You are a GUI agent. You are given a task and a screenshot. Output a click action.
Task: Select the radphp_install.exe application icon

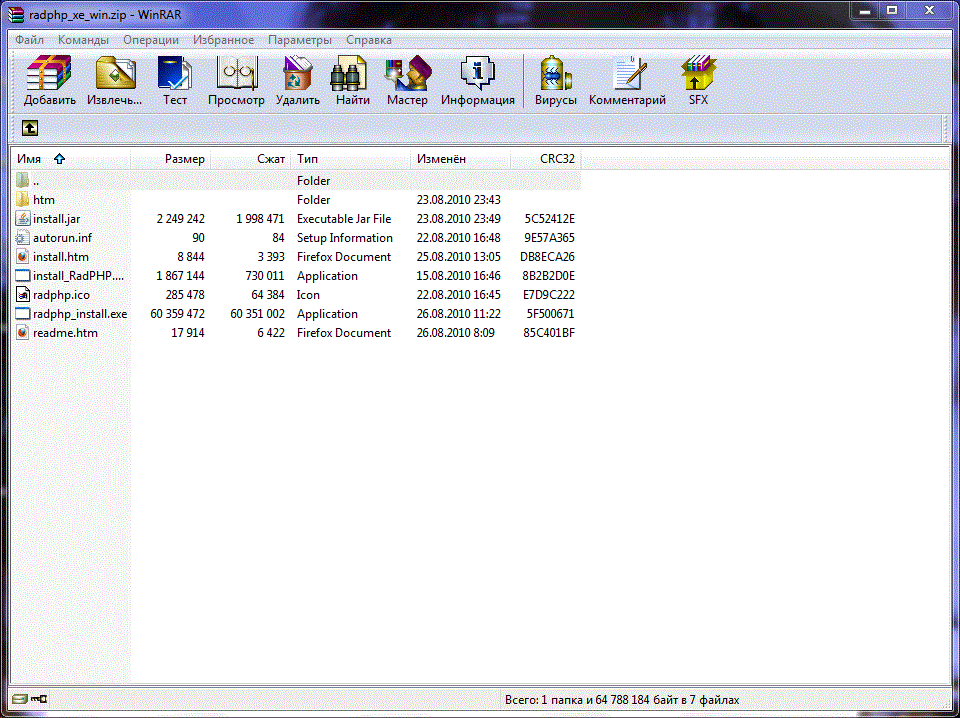coord(23,313)
